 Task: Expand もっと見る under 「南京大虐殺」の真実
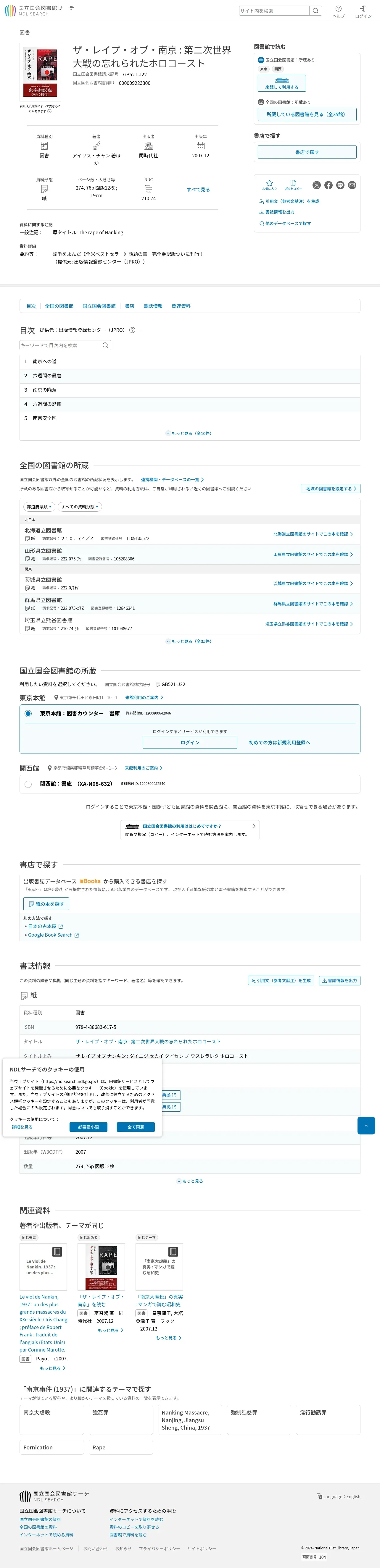[169, 1338]
